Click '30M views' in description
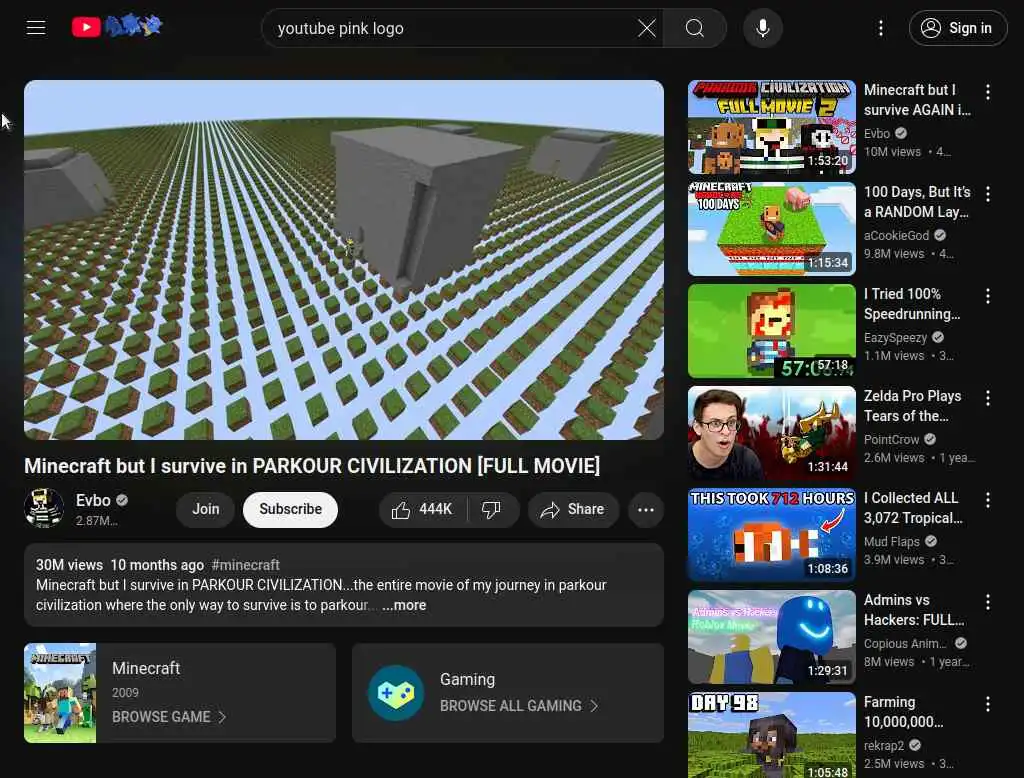The width and height of the screenshot is (1024, 778). coord(69,565)
